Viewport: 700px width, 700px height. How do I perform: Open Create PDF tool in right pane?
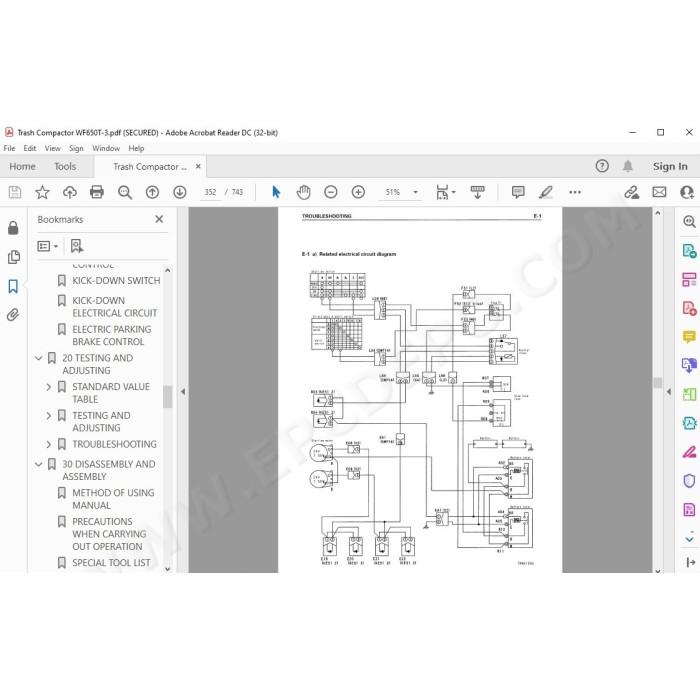pos(689,308)
